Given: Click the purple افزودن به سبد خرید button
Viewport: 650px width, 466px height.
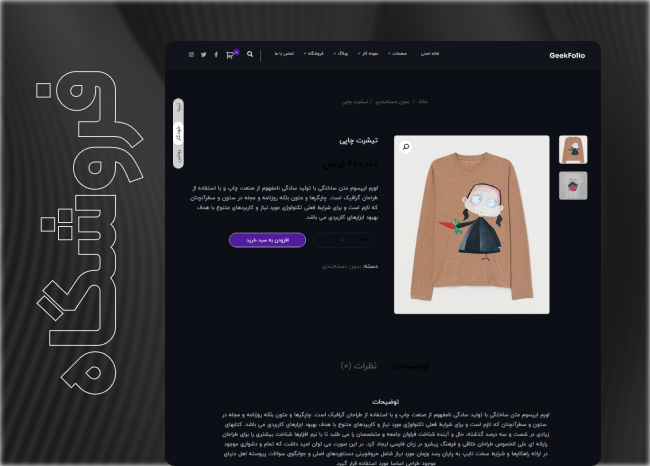Looking at the screenshot, I should pos(267,240).
